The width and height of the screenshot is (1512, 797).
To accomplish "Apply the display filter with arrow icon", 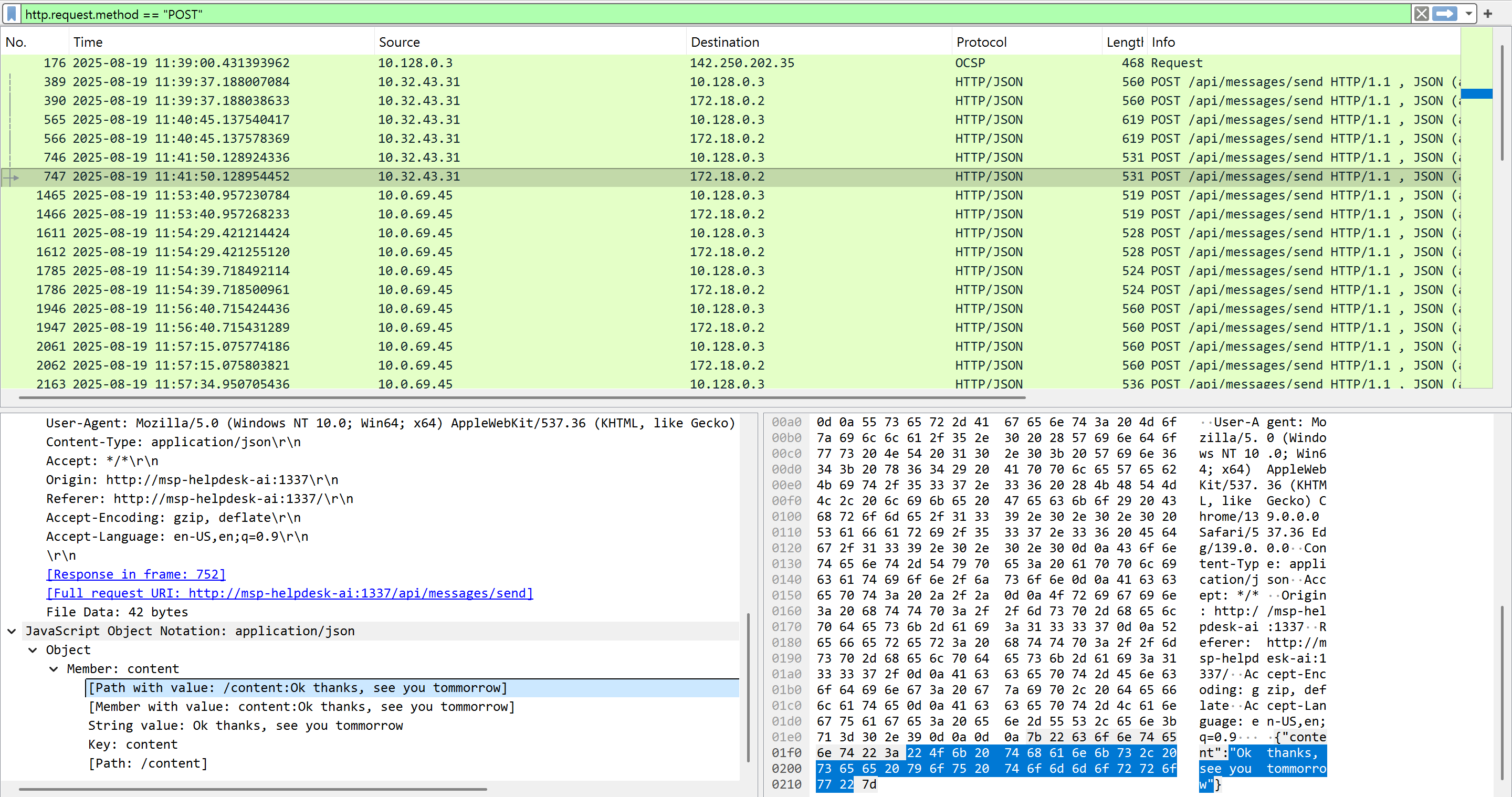I will 1444,14.
